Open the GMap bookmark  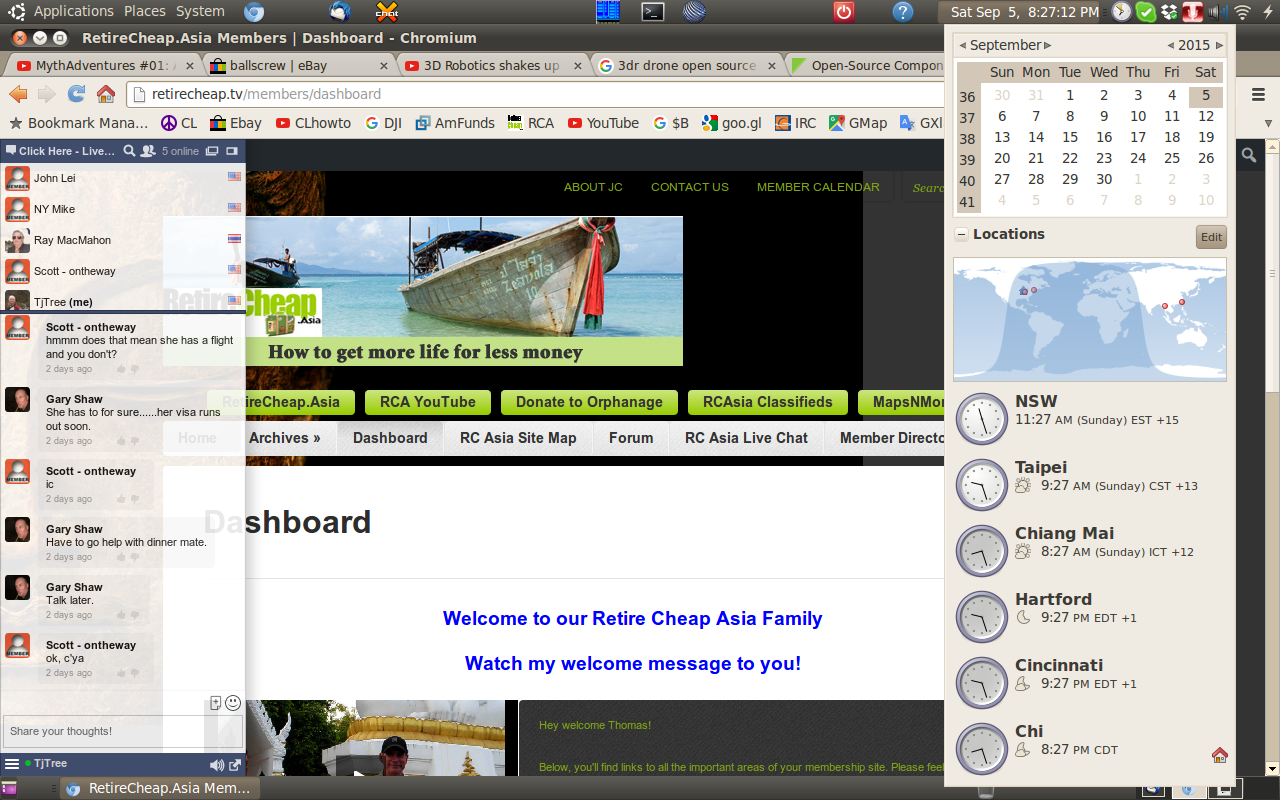point(858,123)
